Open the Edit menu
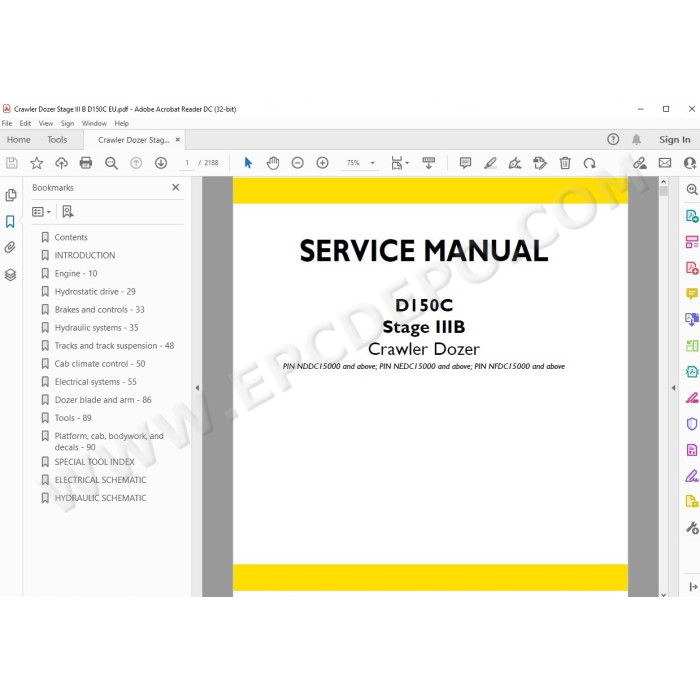The height and width of the screenshot is (700, 700). tap(25, 123)
